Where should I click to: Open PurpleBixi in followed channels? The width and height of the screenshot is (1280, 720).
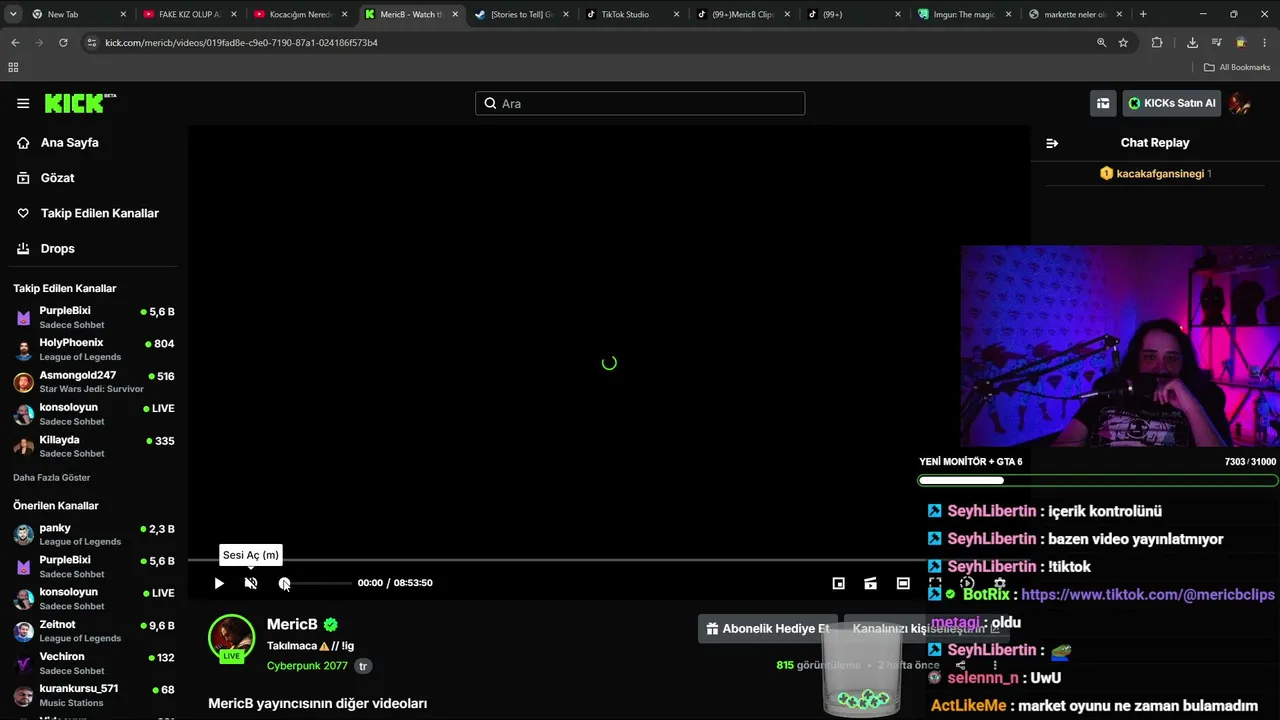tap(94, 318)
